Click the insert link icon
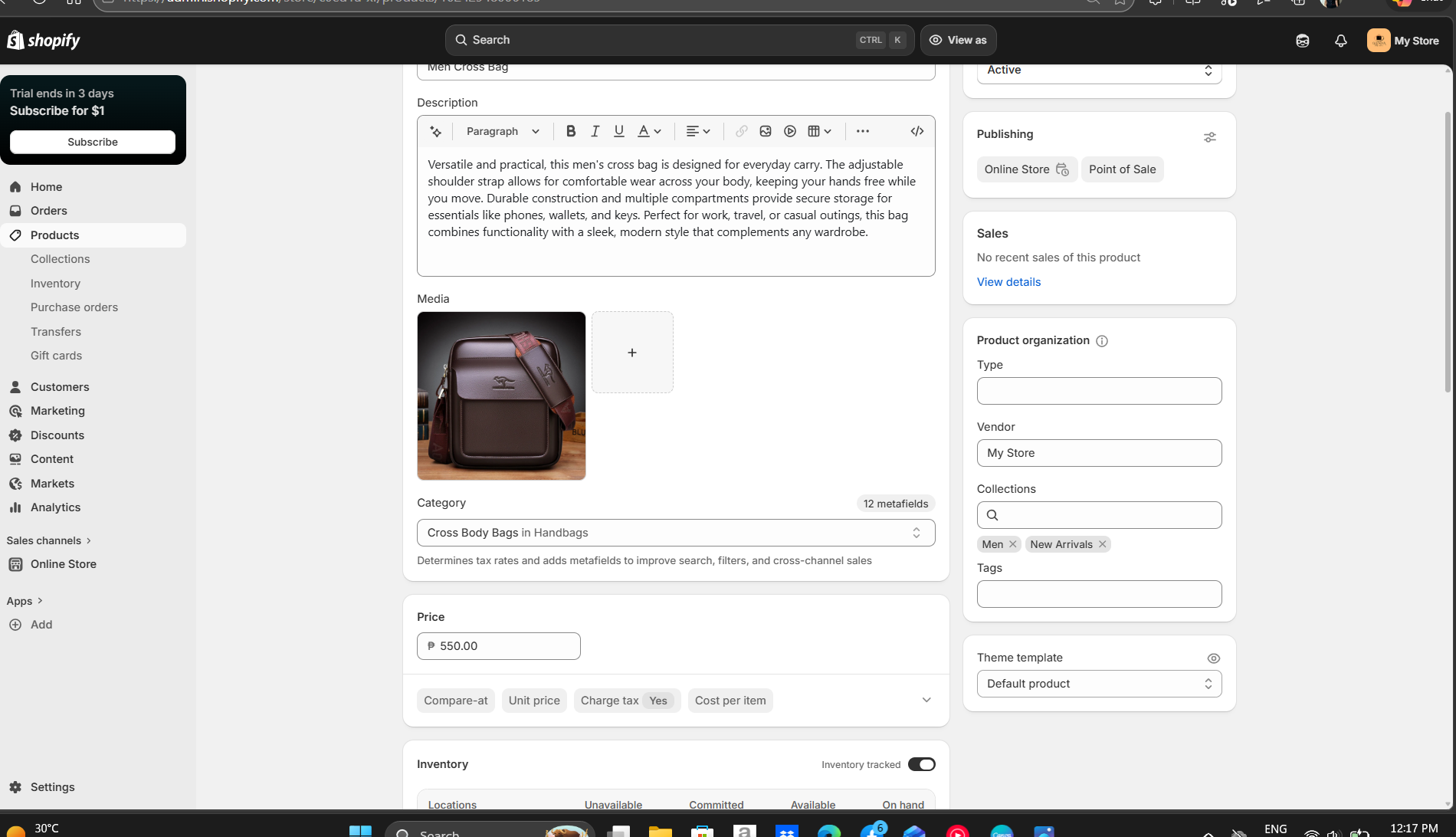Viewport: 1456px width, 837px height. [x=741, y=131]
